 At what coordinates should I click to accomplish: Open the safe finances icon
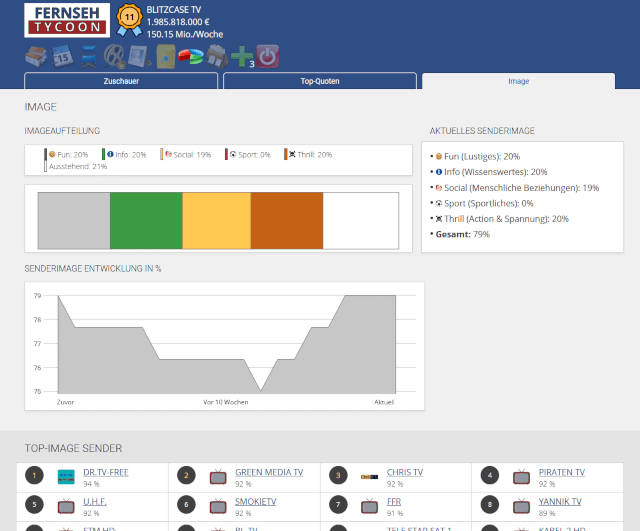166,56
